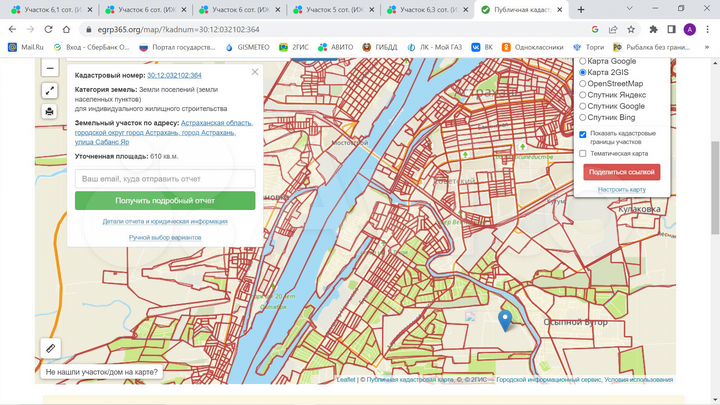Open the ruler measurement tool
This screenshot has width=720, height=405.
[50, 348]
